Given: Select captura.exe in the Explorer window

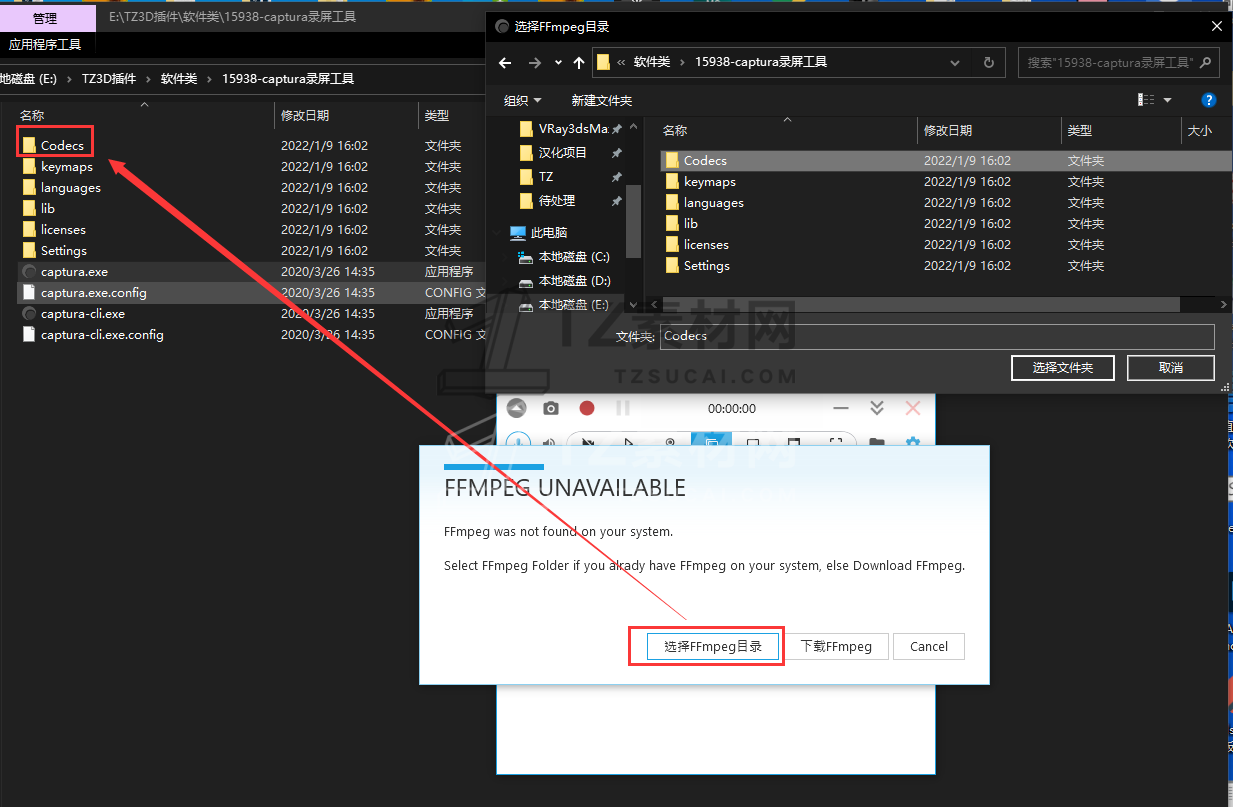Looking at the screenshot, I should (250, 272).
